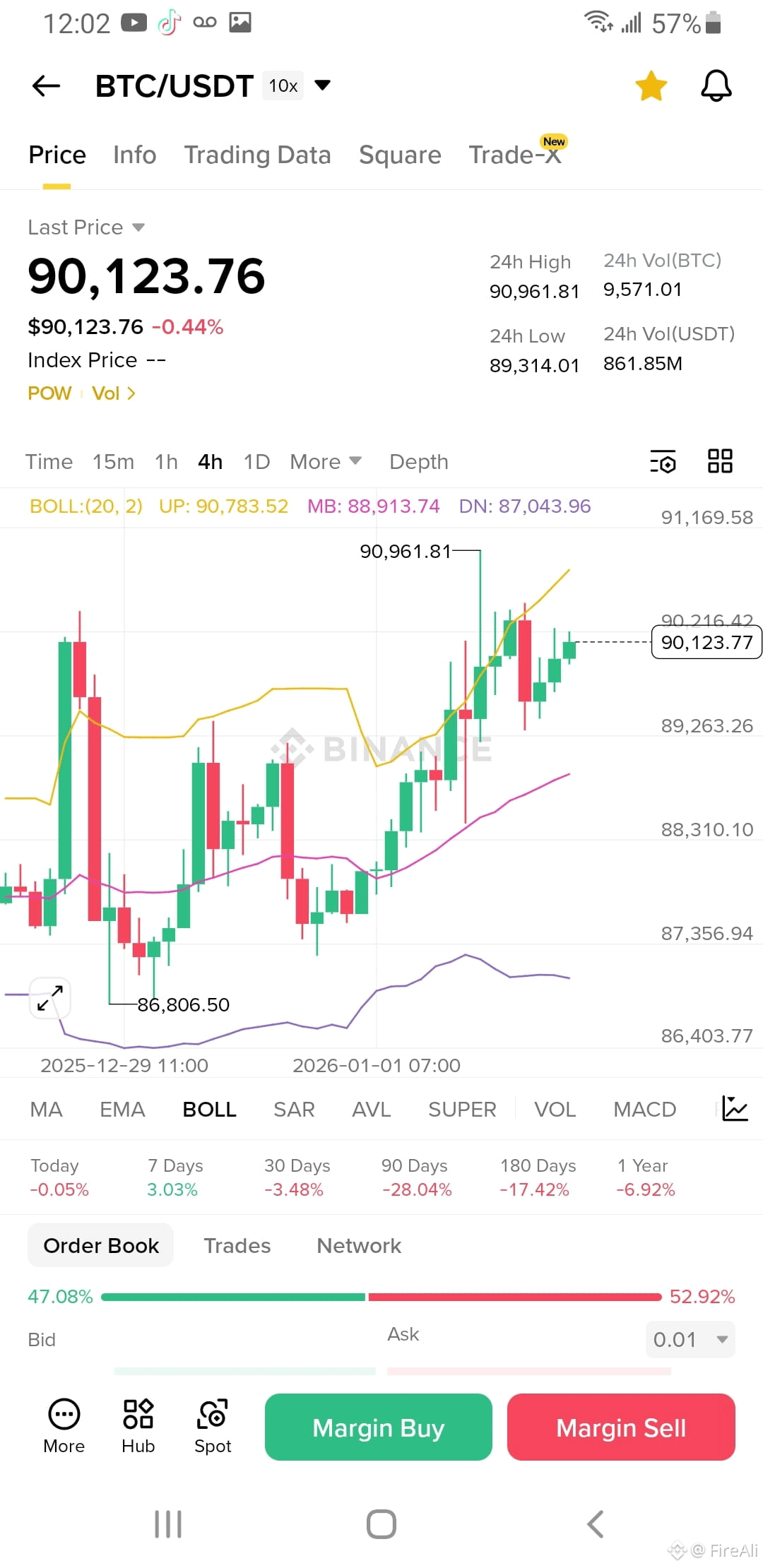Viewport: 763px width, 1568px height.
Task: Open the 0.01 order book precision dropdown
Action: point(690,1339)
